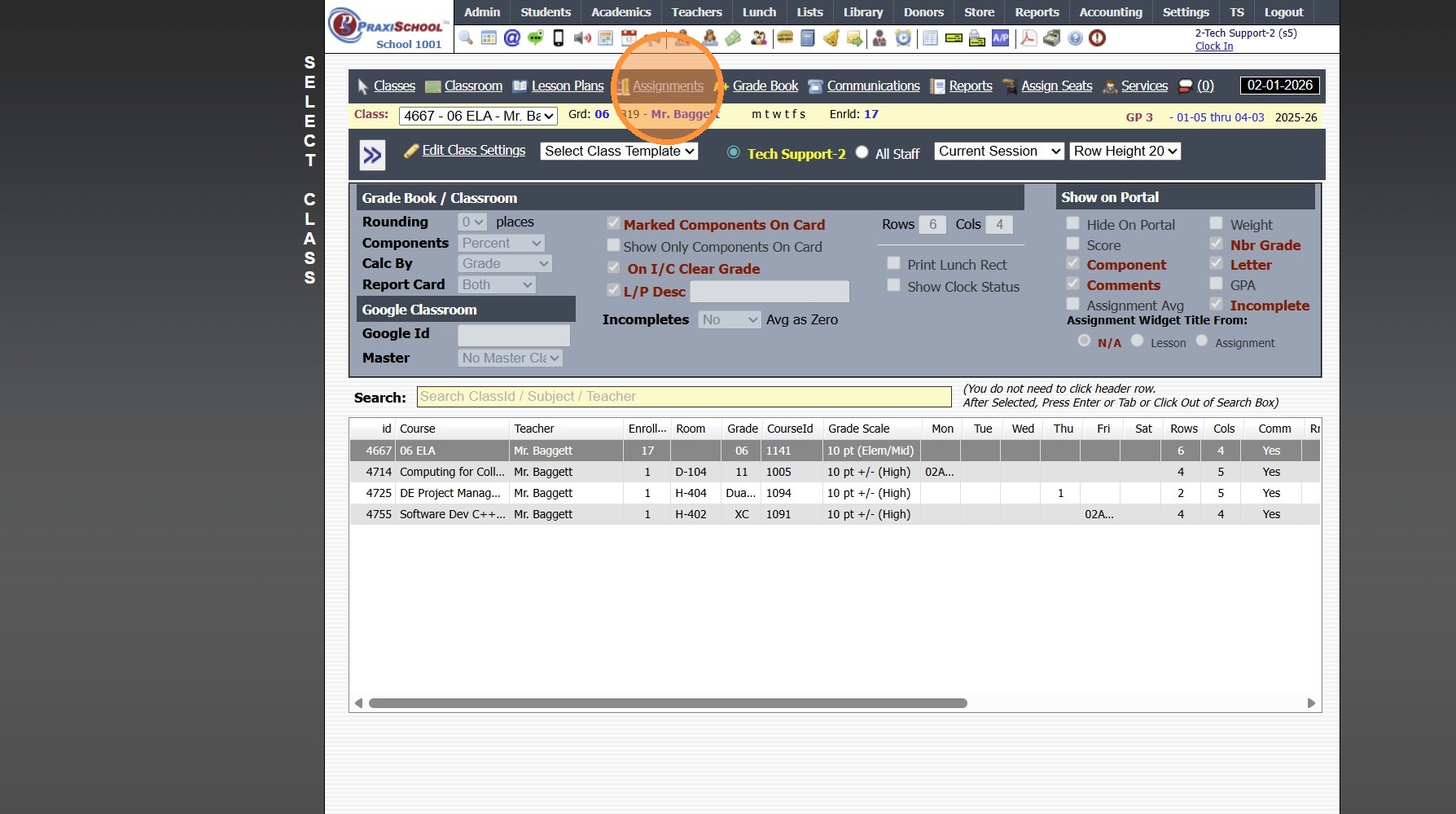Toggle On I/C Clear Grade checkbox

coord(613,267)
